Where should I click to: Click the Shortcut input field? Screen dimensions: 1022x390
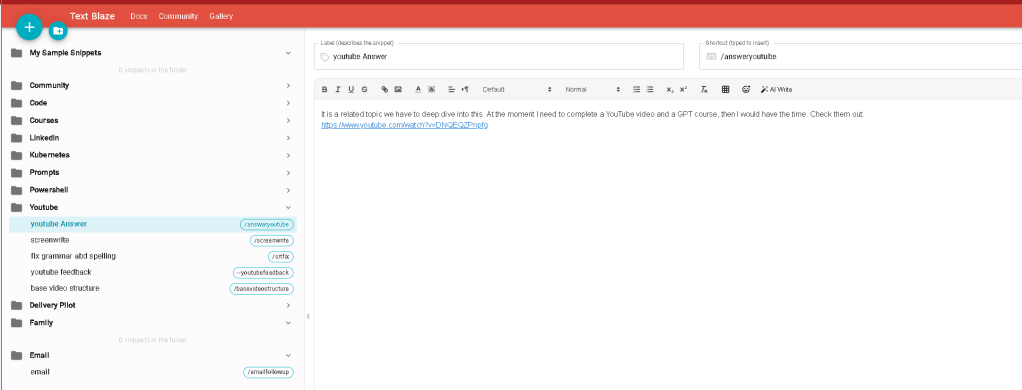[x=860, y=57]
